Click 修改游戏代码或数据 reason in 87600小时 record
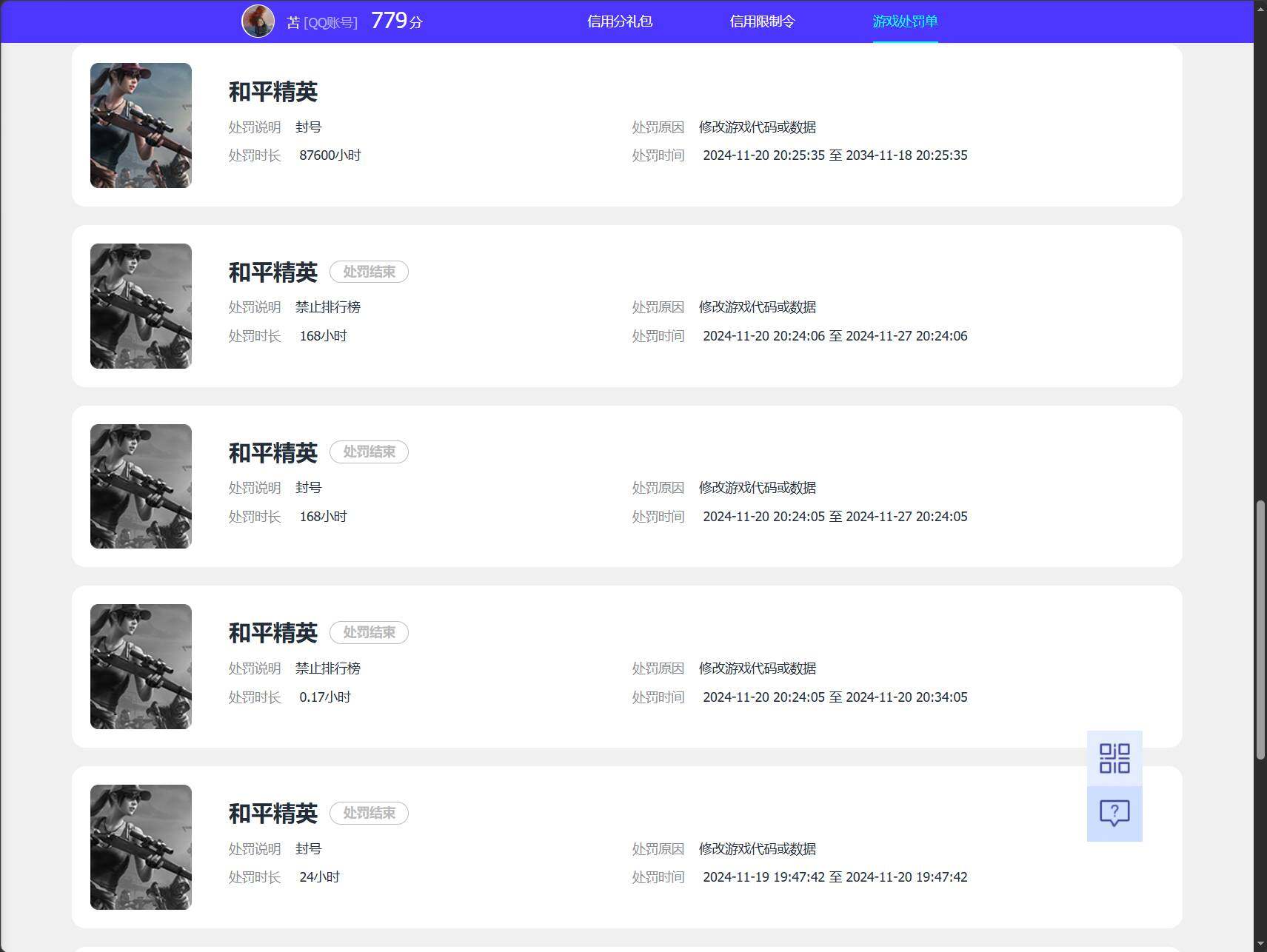 tap(758, 127)
